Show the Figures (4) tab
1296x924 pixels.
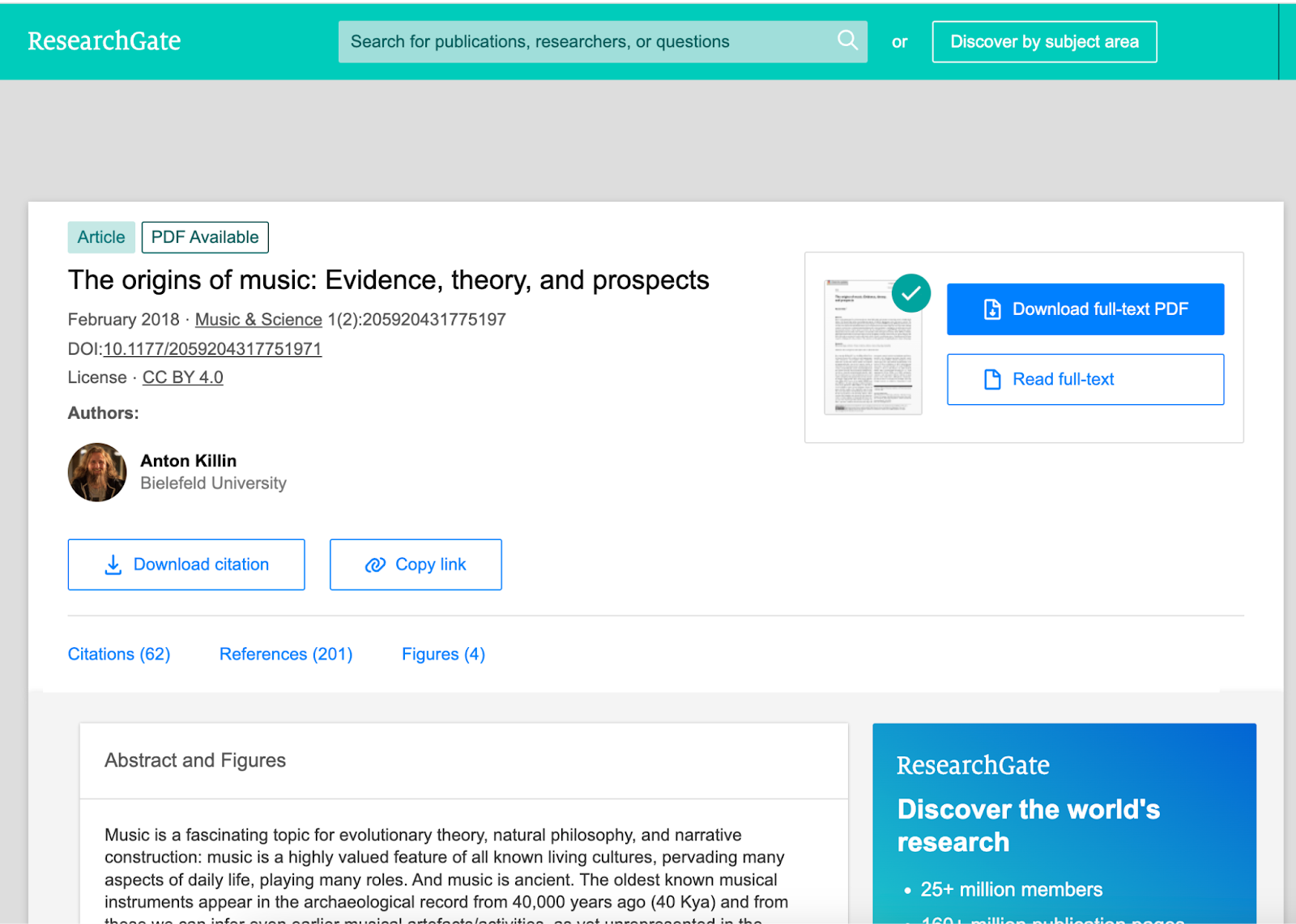point(443,654)
